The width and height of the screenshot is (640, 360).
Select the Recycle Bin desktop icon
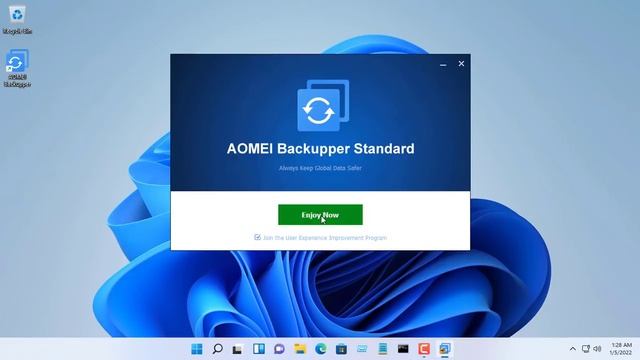coord(17,20)
